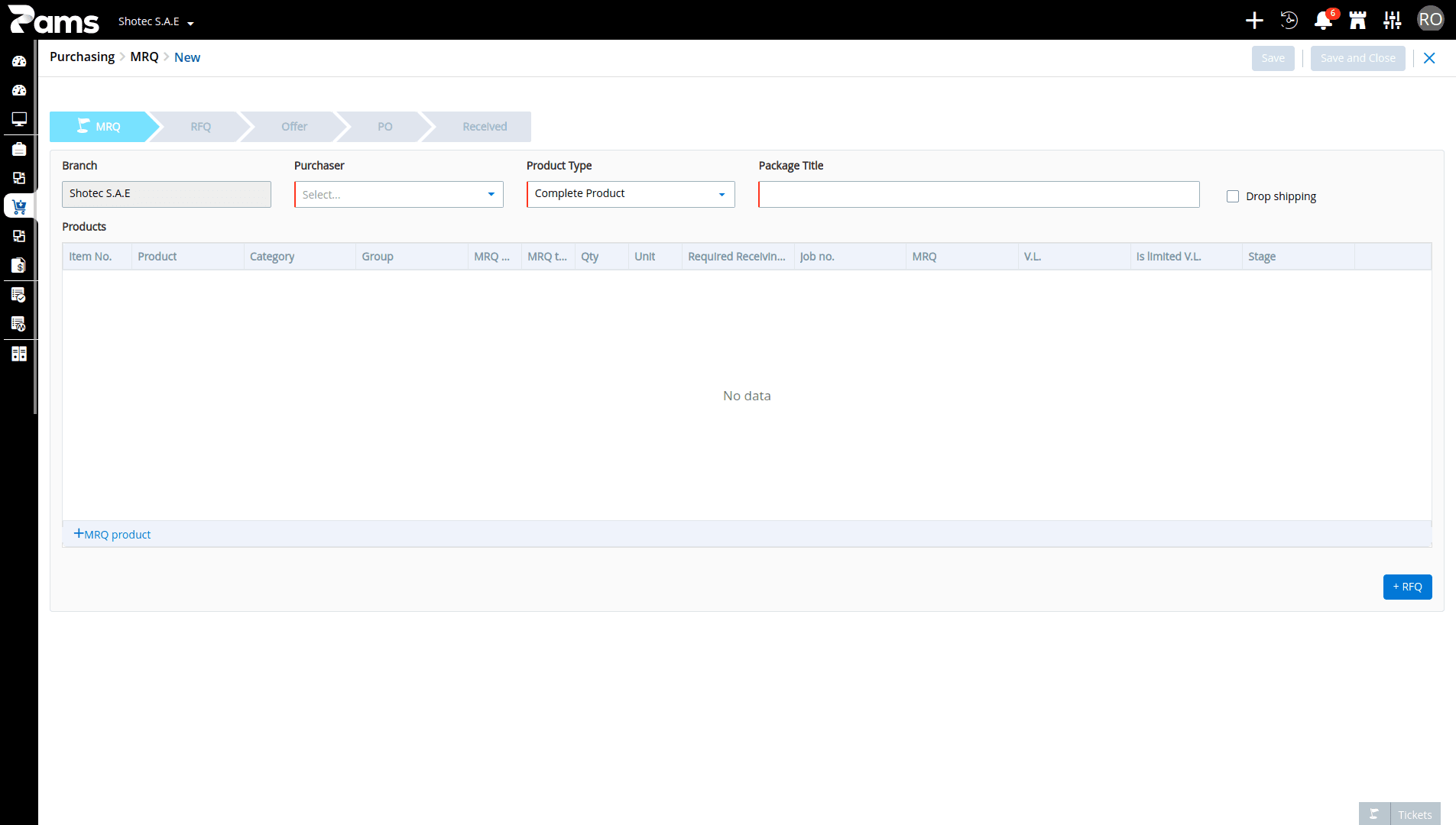1456x825 pixels.
Task: Sort by Product column header
Action: [187, 257]
